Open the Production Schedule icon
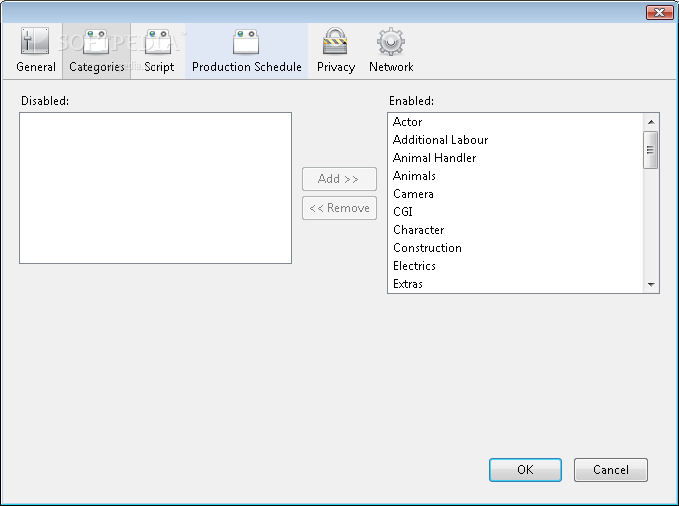 pos(246,41)
